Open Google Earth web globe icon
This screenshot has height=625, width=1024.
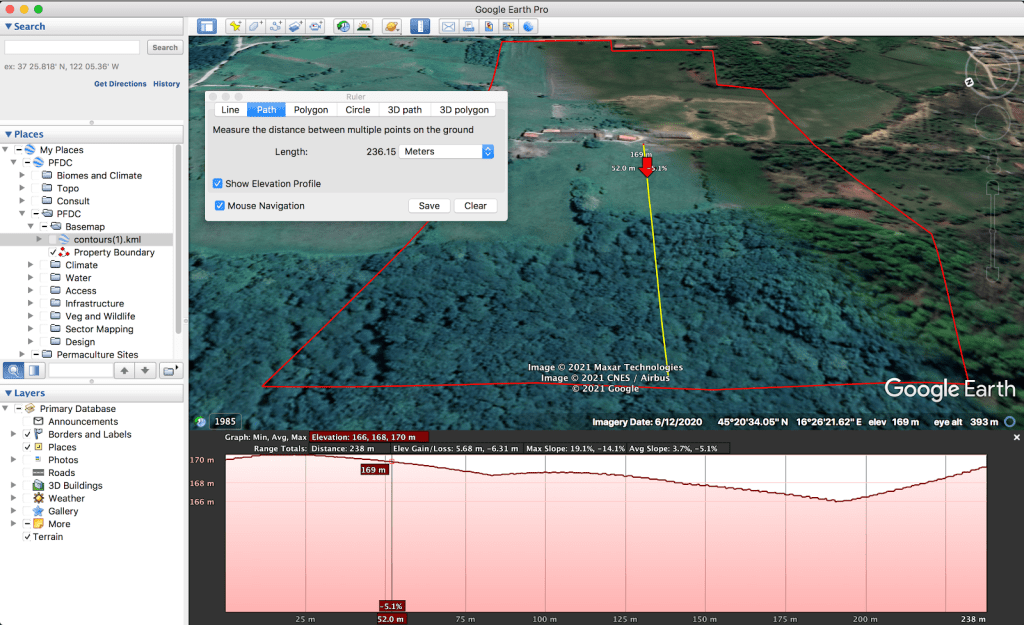[x=528, y=26]
